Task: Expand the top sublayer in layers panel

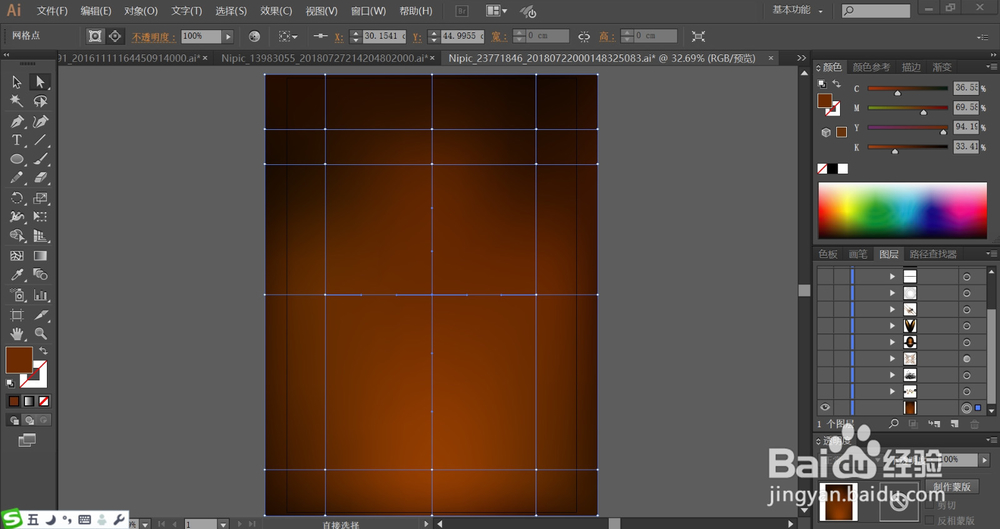Action: [892, 276]
